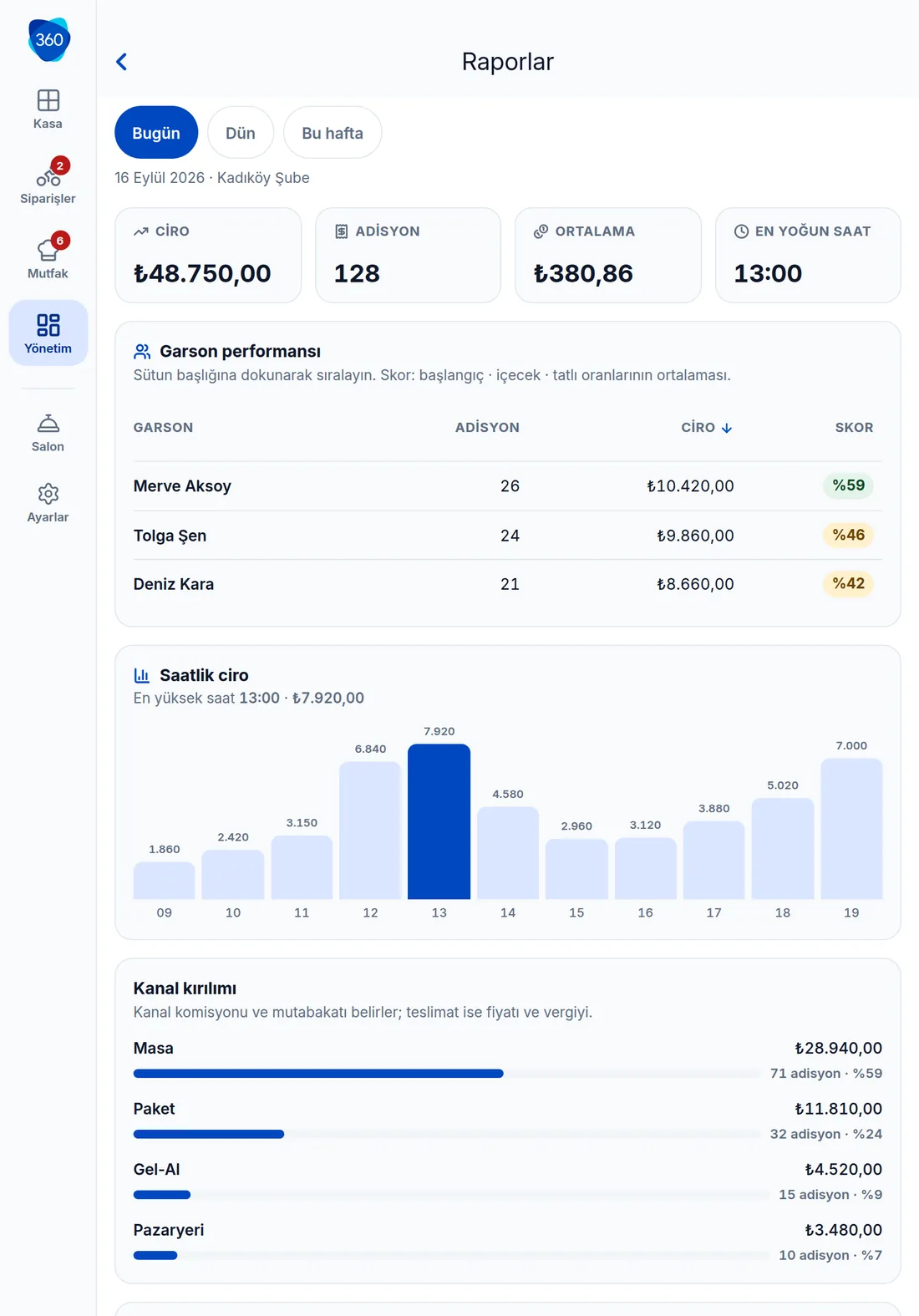Open Siparişler delivery orders
This screenshot has width=919, height=1316.
coord(48,183)
